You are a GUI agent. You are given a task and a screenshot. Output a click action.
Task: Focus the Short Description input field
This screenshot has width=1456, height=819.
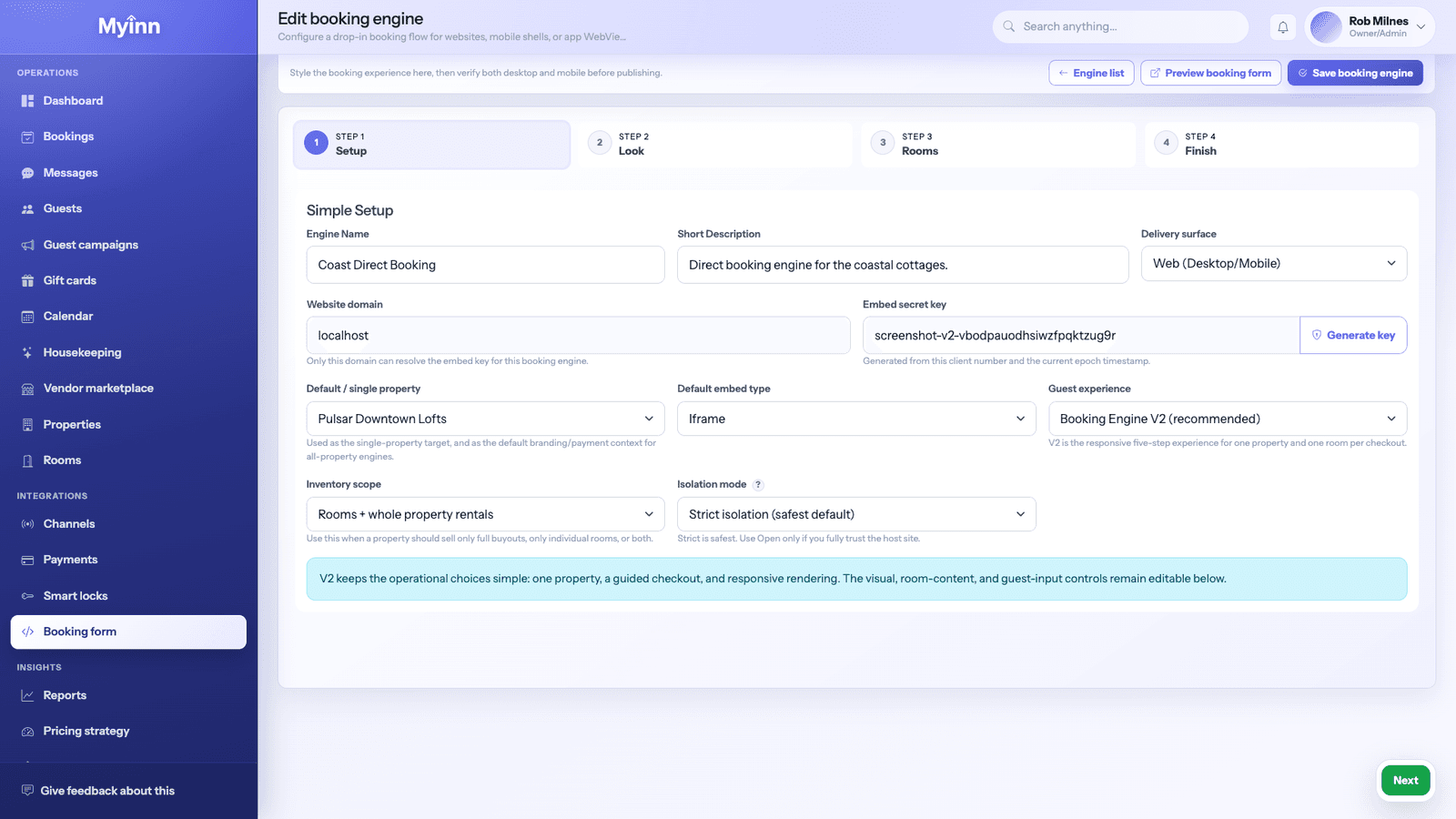point(903,265)
